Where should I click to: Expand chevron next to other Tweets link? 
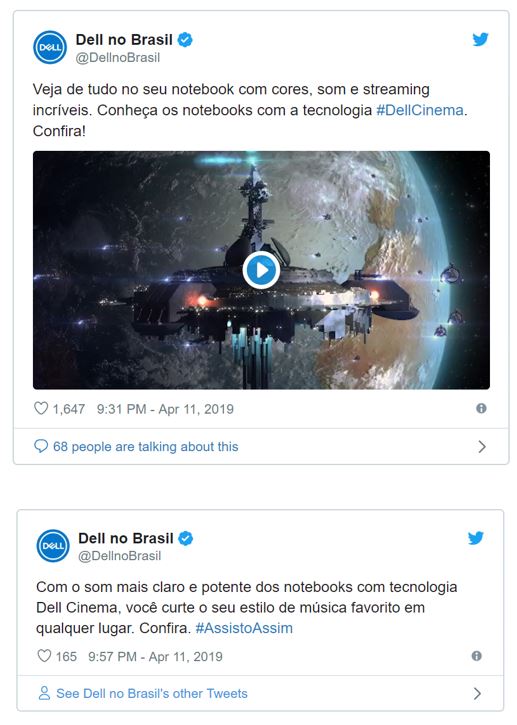[x=477, y=694]
